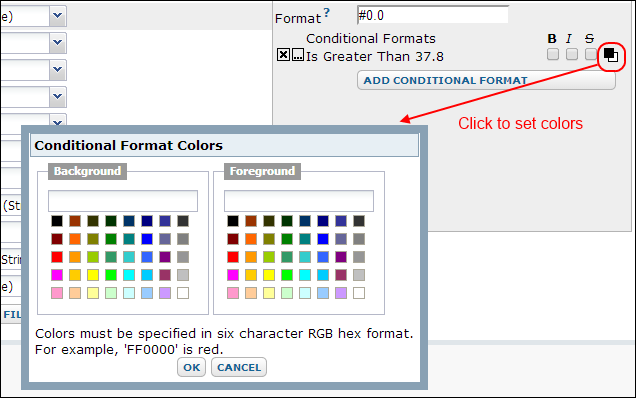Click the Background hex color field
This screenshot has height=398, width=636.
pyautogui.click(x=123, y=201)
